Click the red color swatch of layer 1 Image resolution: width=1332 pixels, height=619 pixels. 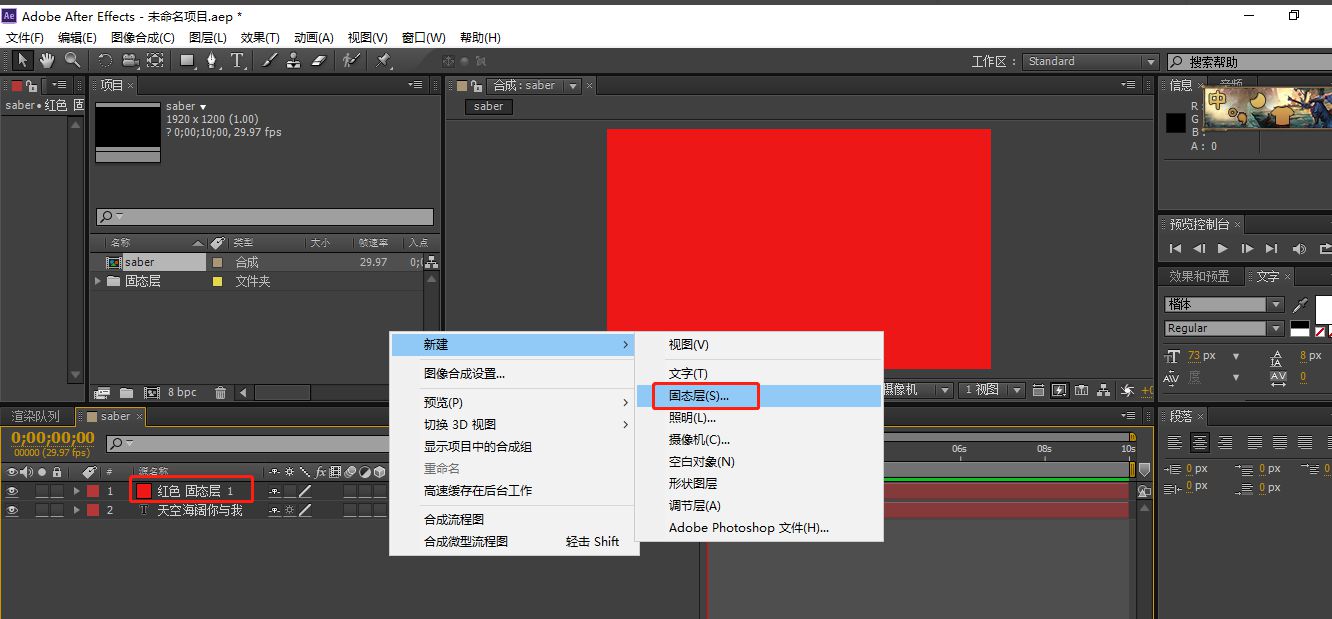[143, 490]
